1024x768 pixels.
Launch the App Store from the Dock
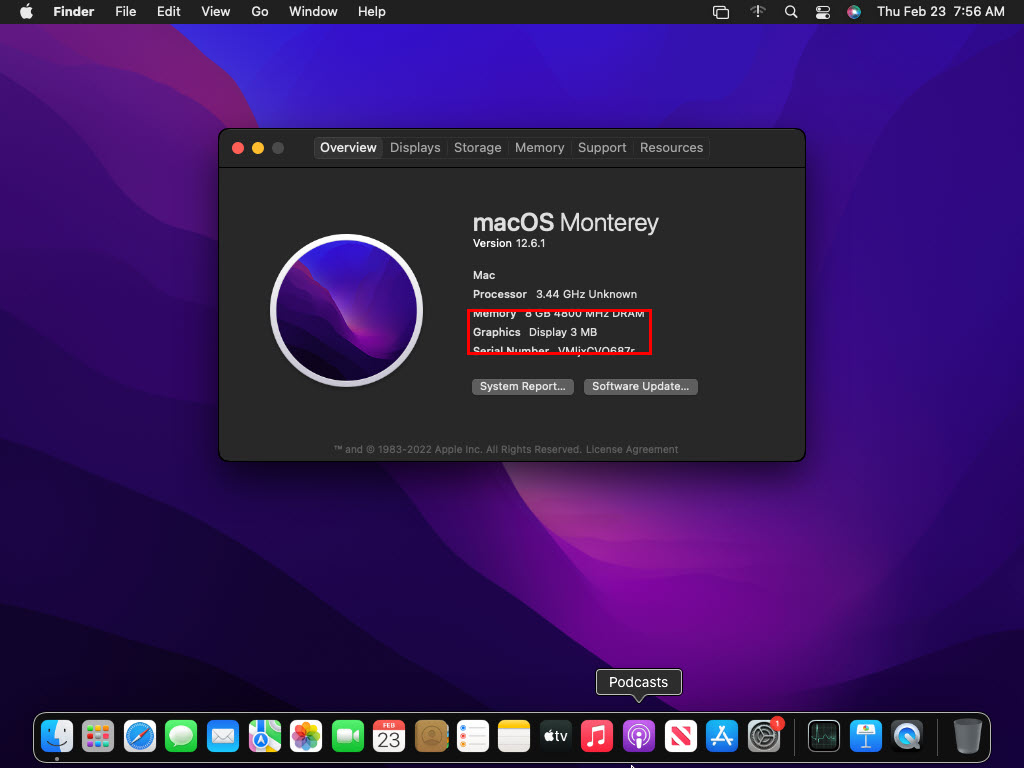(722, 737)
